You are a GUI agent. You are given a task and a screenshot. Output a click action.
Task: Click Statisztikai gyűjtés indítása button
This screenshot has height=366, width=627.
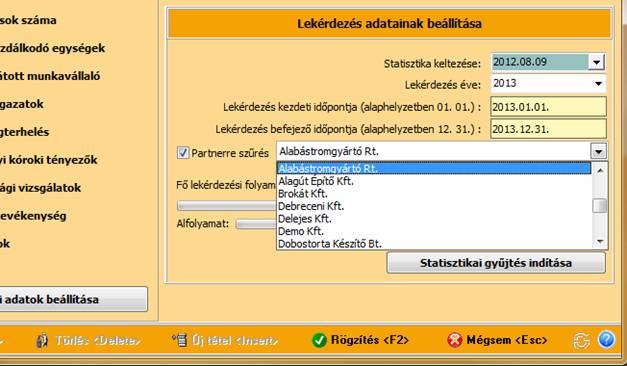[x=496, y=263]
